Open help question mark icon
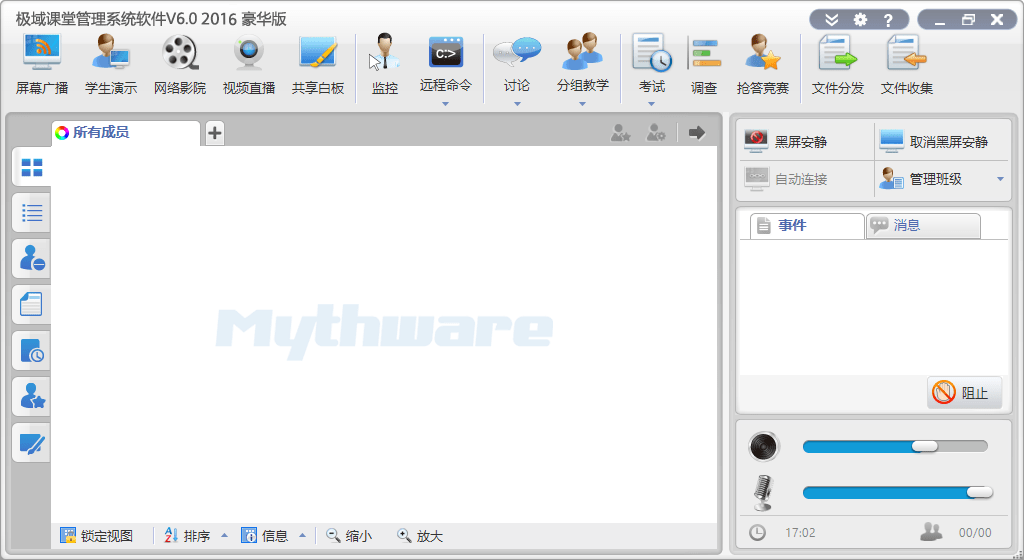This screenshot has height=560, width=1024. click(888, 20)
